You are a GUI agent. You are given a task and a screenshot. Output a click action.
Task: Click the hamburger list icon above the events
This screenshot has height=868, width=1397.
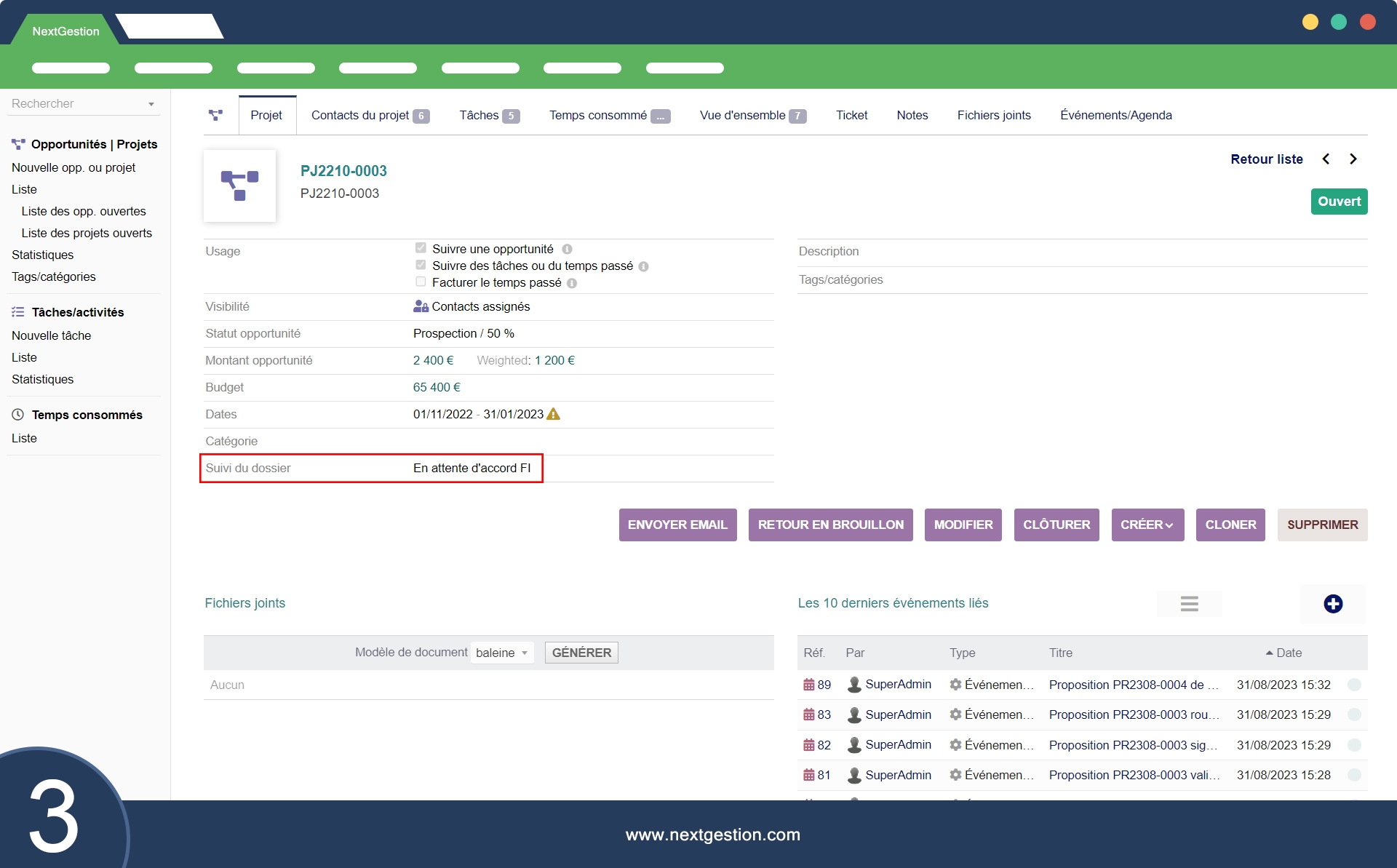pyautogui.click(x=1189, y=604)
